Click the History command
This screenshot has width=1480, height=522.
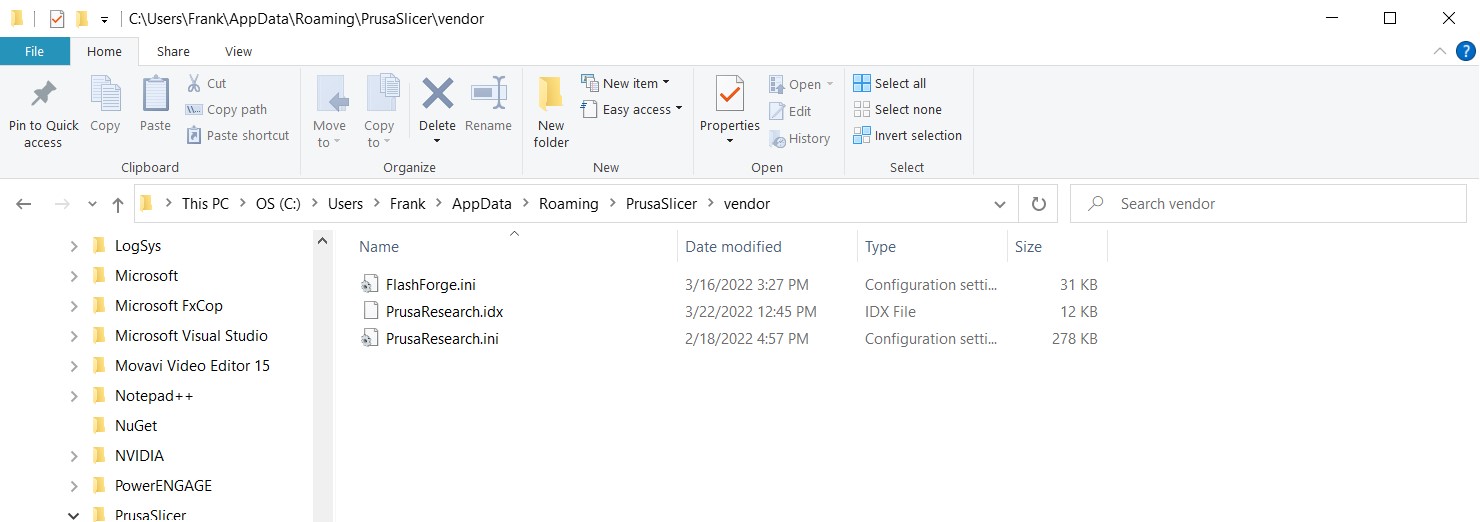pos(800,139)
